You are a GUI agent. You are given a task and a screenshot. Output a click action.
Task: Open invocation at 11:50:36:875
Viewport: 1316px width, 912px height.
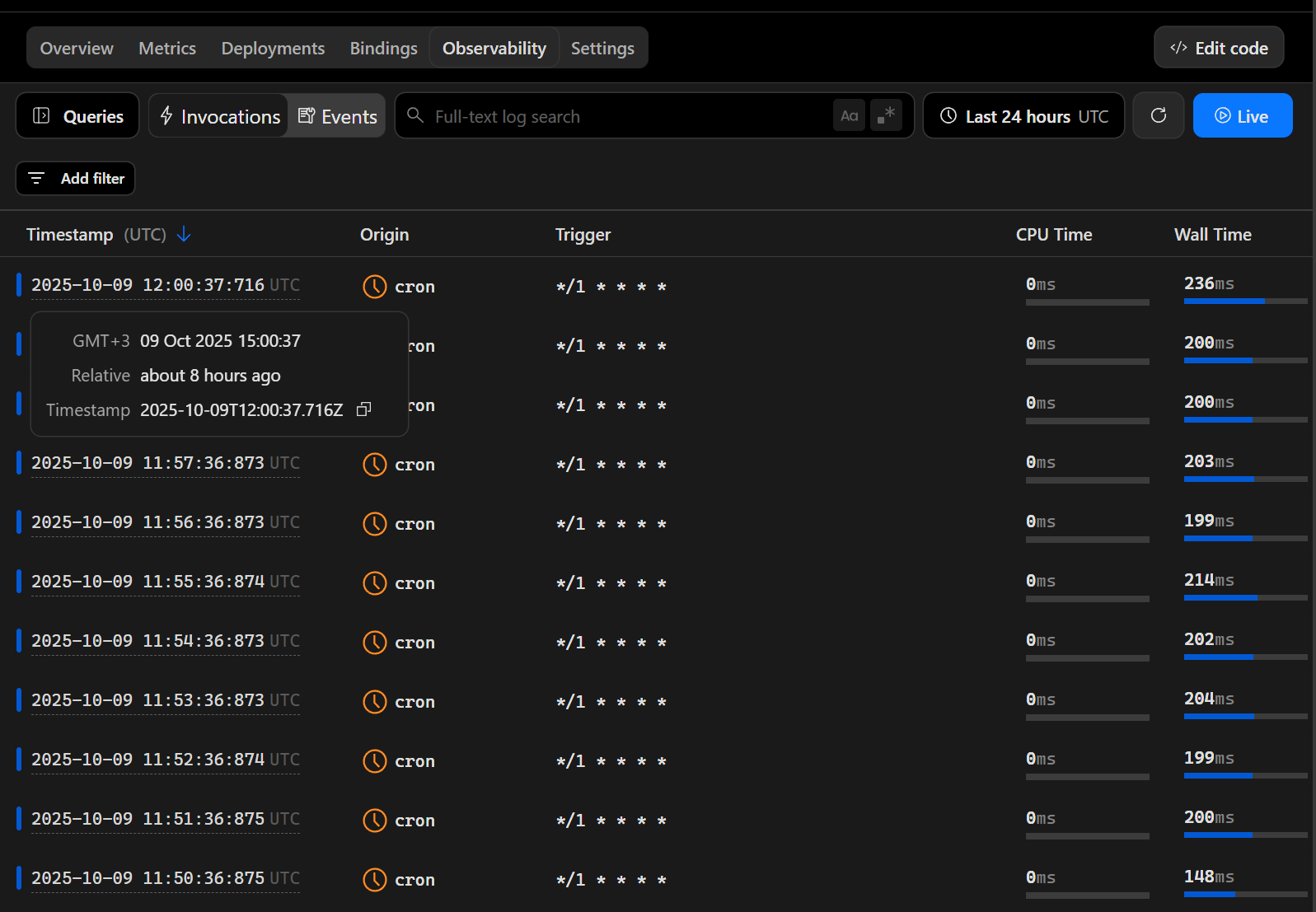pyautogui.click(x=165, y=878)
